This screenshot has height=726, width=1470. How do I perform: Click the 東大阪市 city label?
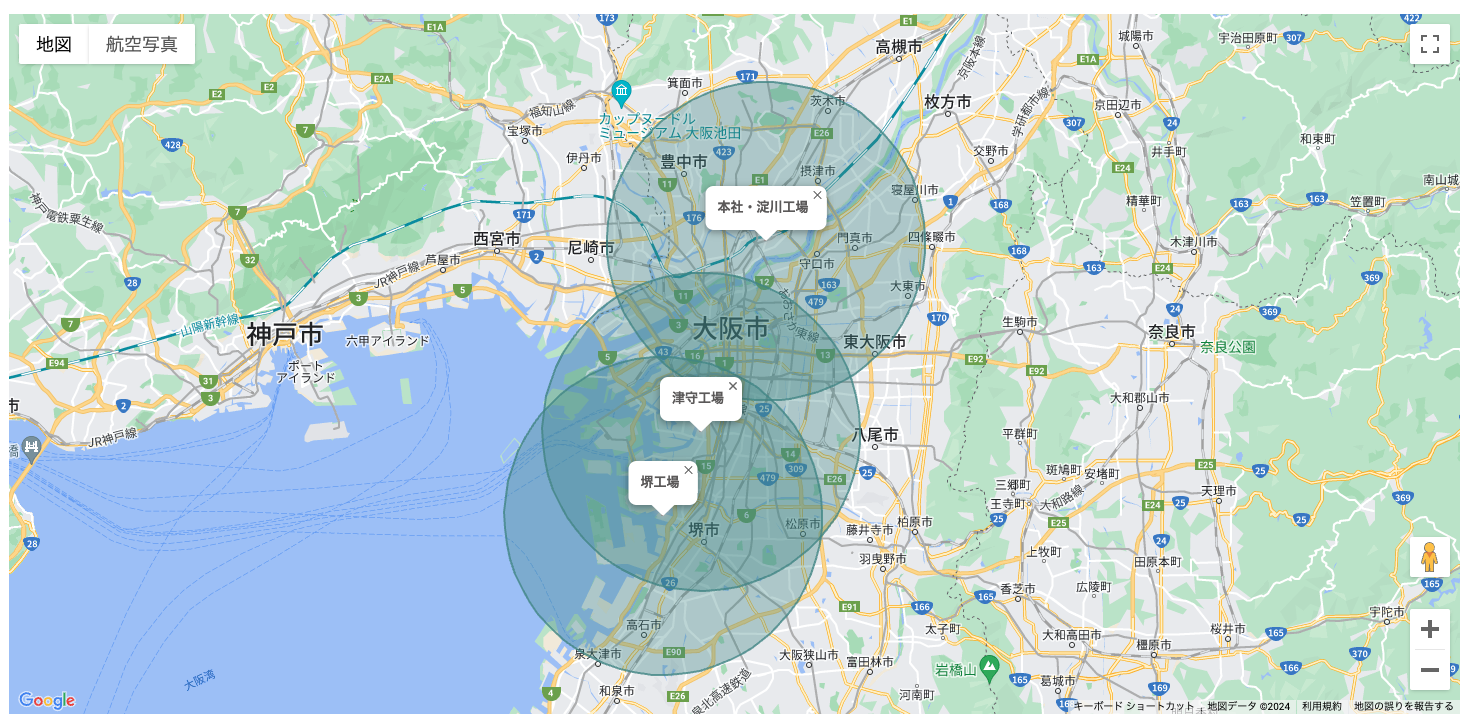click(875, 342)
